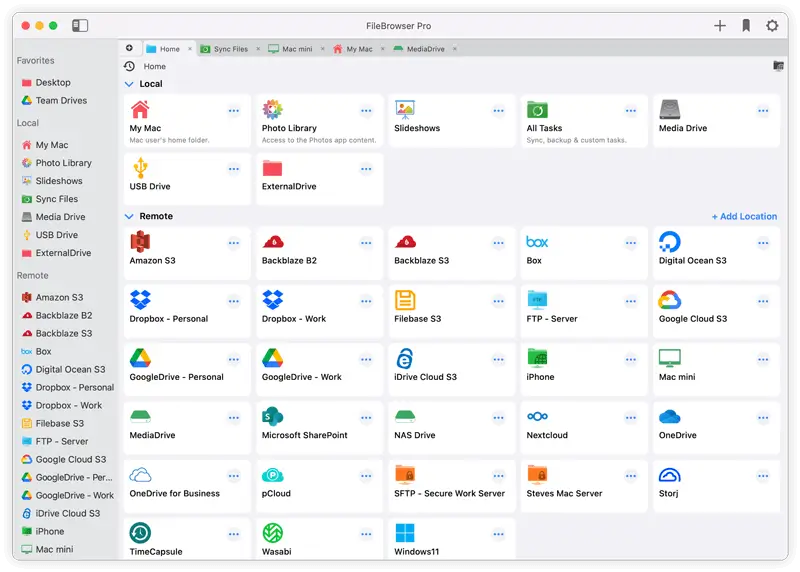The height and width of the screenshot is (572, 800).
Task: Open the iPhone card in Remote
Action: [584, 369]
